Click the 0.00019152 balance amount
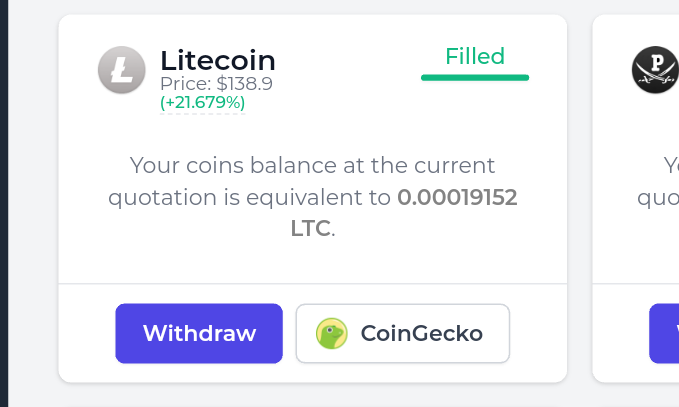The height and width of the screenshot is (407, 679). click(457, 197)
